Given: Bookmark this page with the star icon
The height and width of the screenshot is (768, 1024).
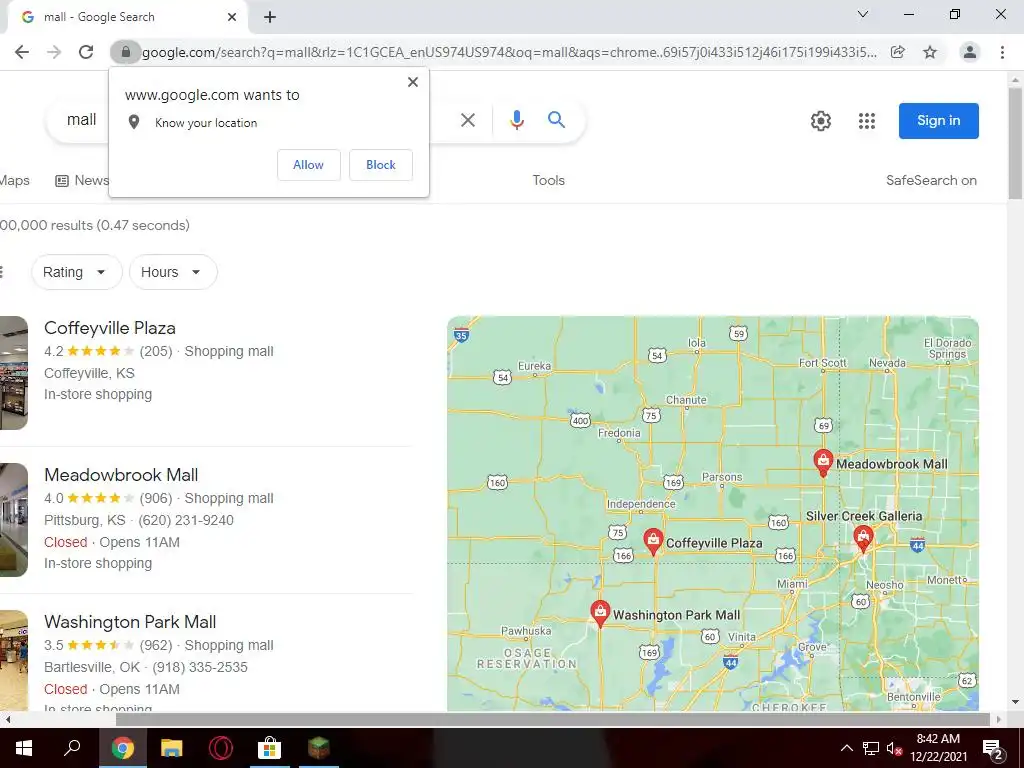Looking at the screenshot, I should (x=930, y=52).
